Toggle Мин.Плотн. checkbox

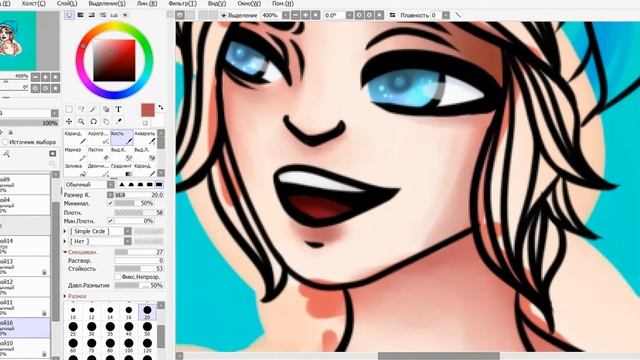point(110,221)
